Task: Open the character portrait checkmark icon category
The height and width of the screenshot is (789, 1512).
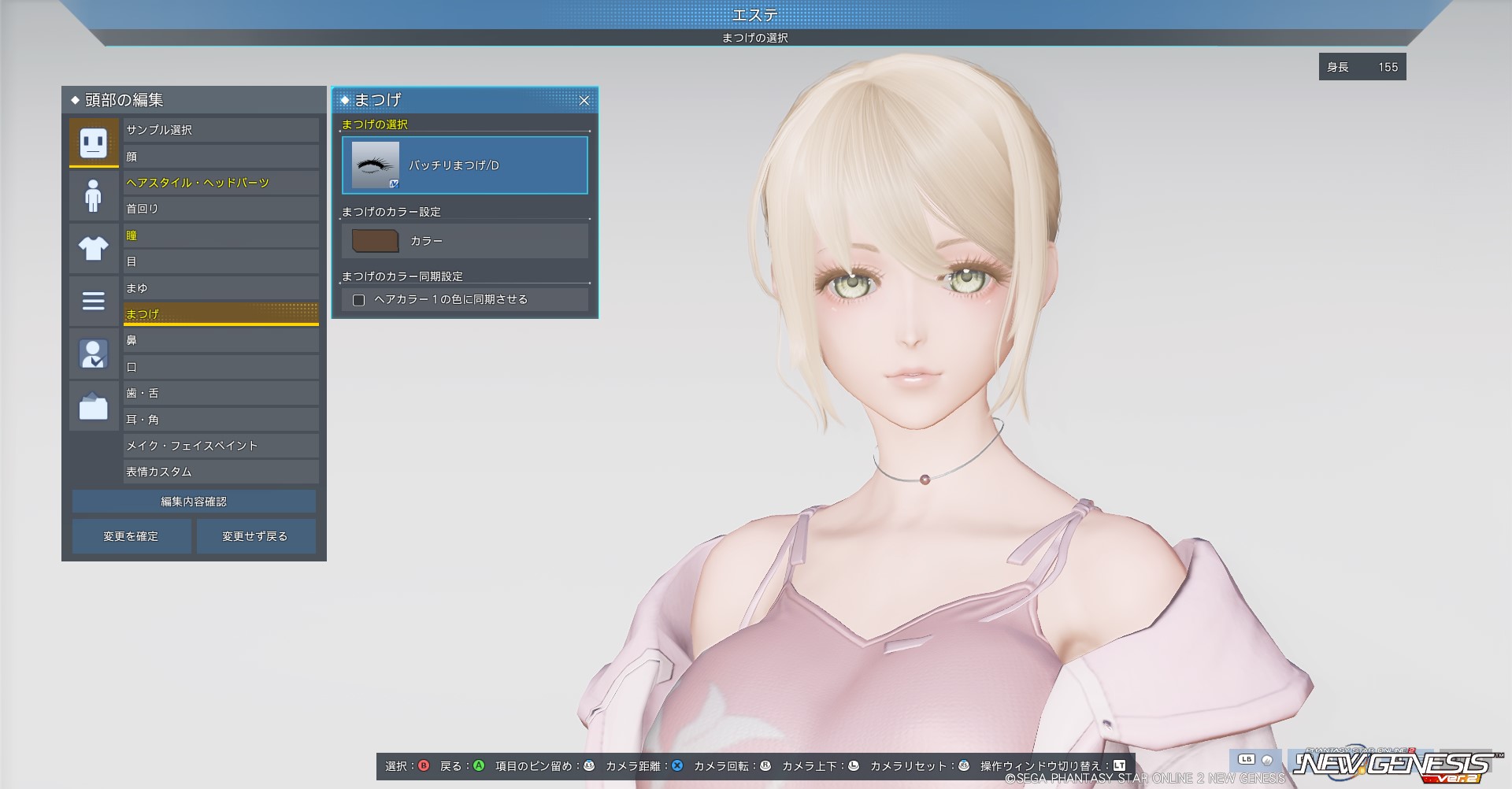Action: click(x=94, y=354)
